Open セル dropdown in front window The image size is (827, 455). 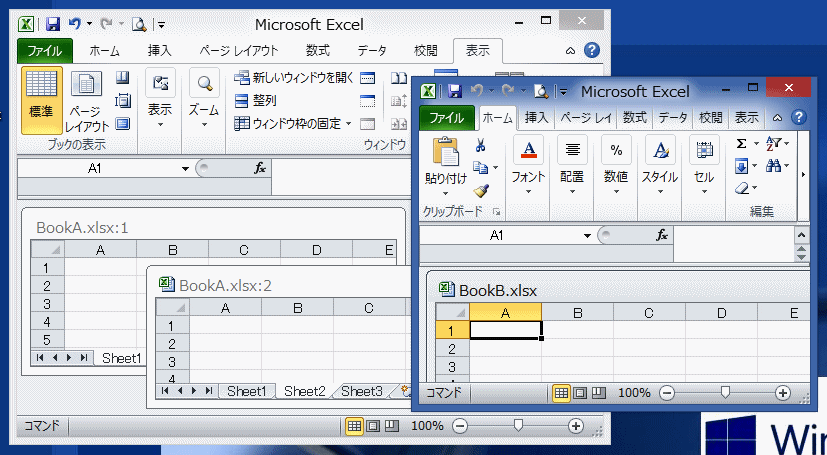coord(704,166)
